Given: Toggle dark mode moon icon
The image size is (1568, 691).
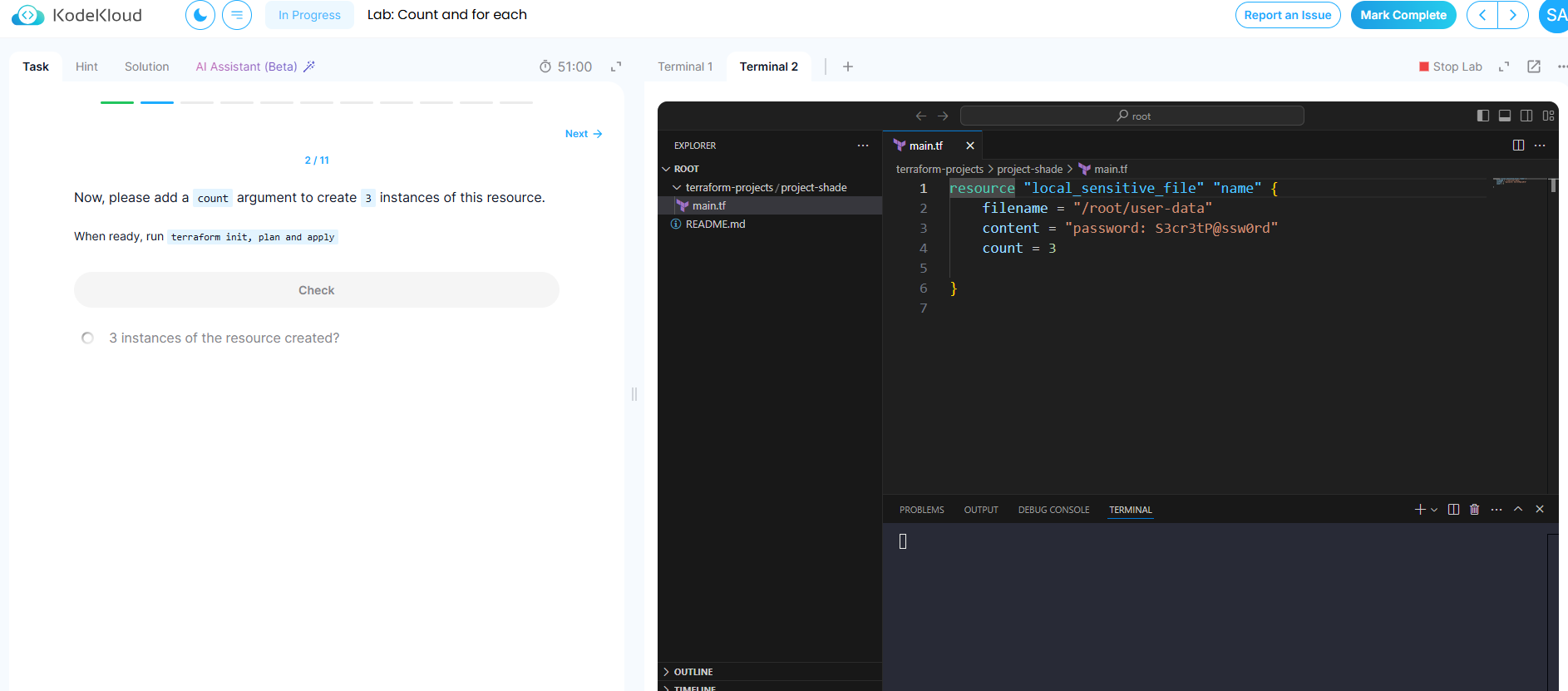Looking at the screenshot, I should 200,15.
